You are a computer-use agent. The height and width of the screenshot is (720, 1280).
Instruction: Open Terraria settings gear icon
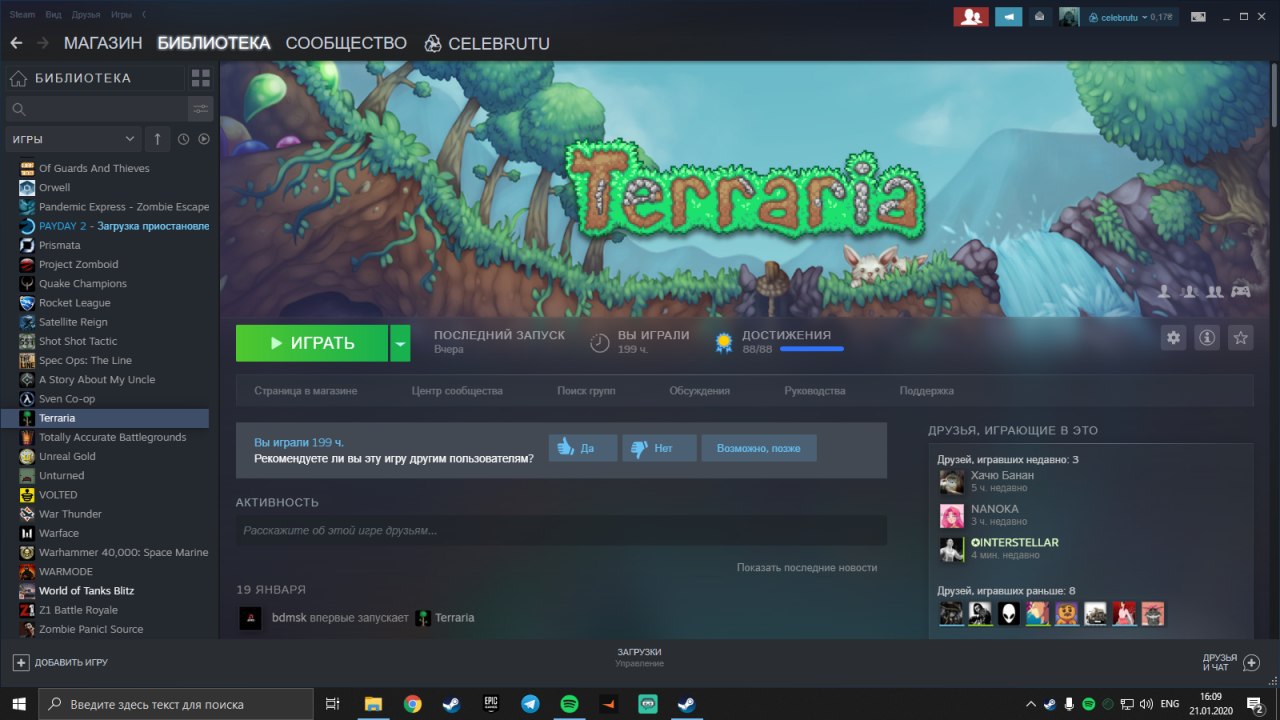1173,338
